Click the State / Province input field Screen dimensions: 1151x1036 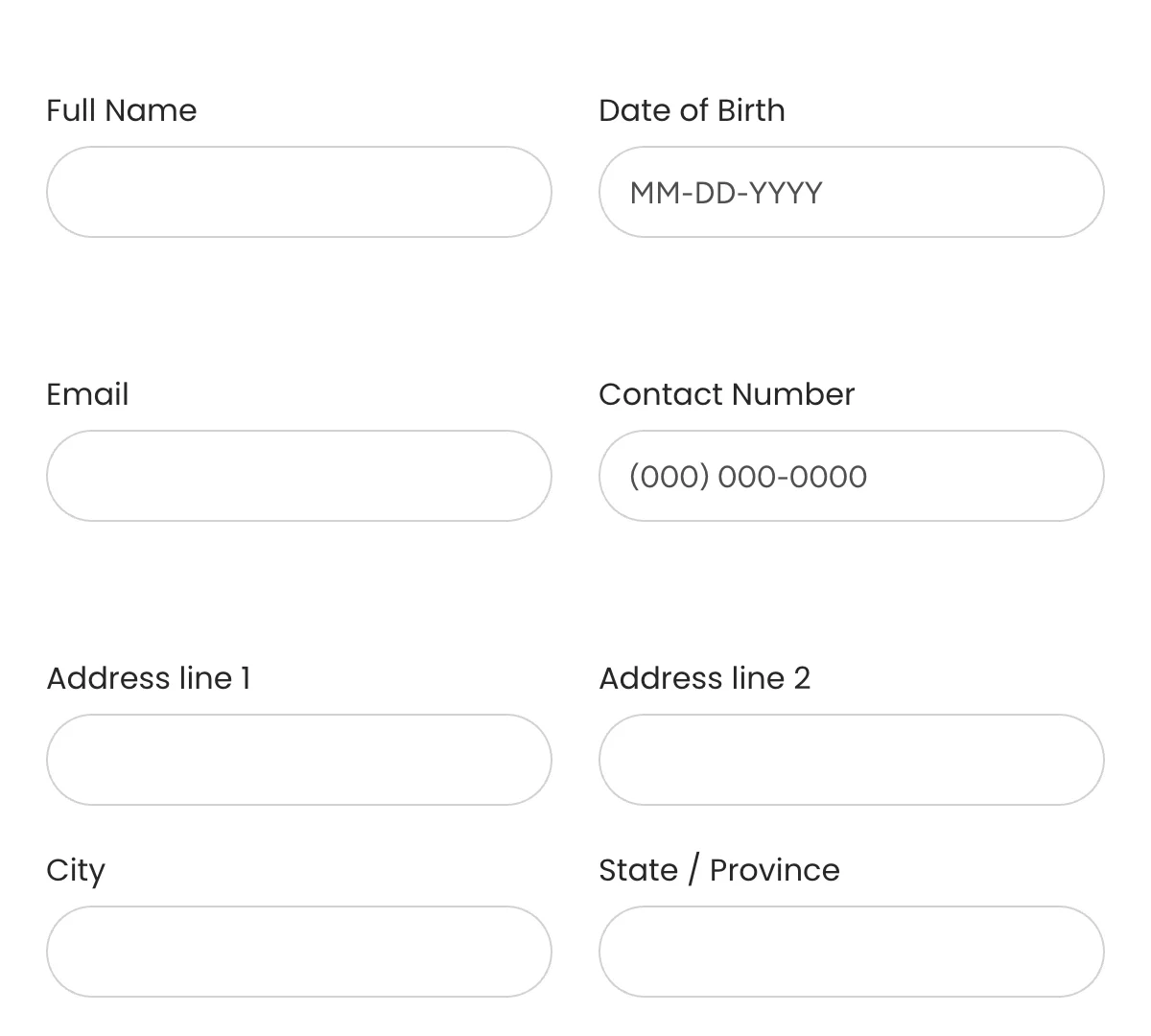[x=851, y=951]
